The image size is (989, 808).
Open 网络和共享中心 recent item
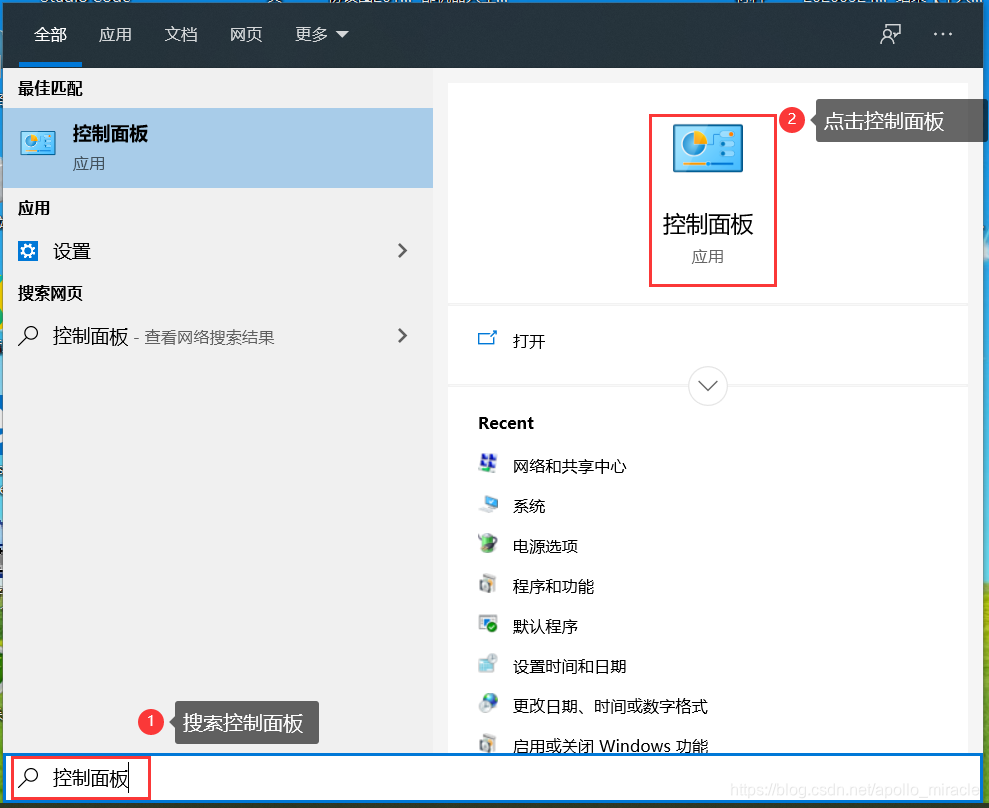pyautogui.click(x=569, y=466)
